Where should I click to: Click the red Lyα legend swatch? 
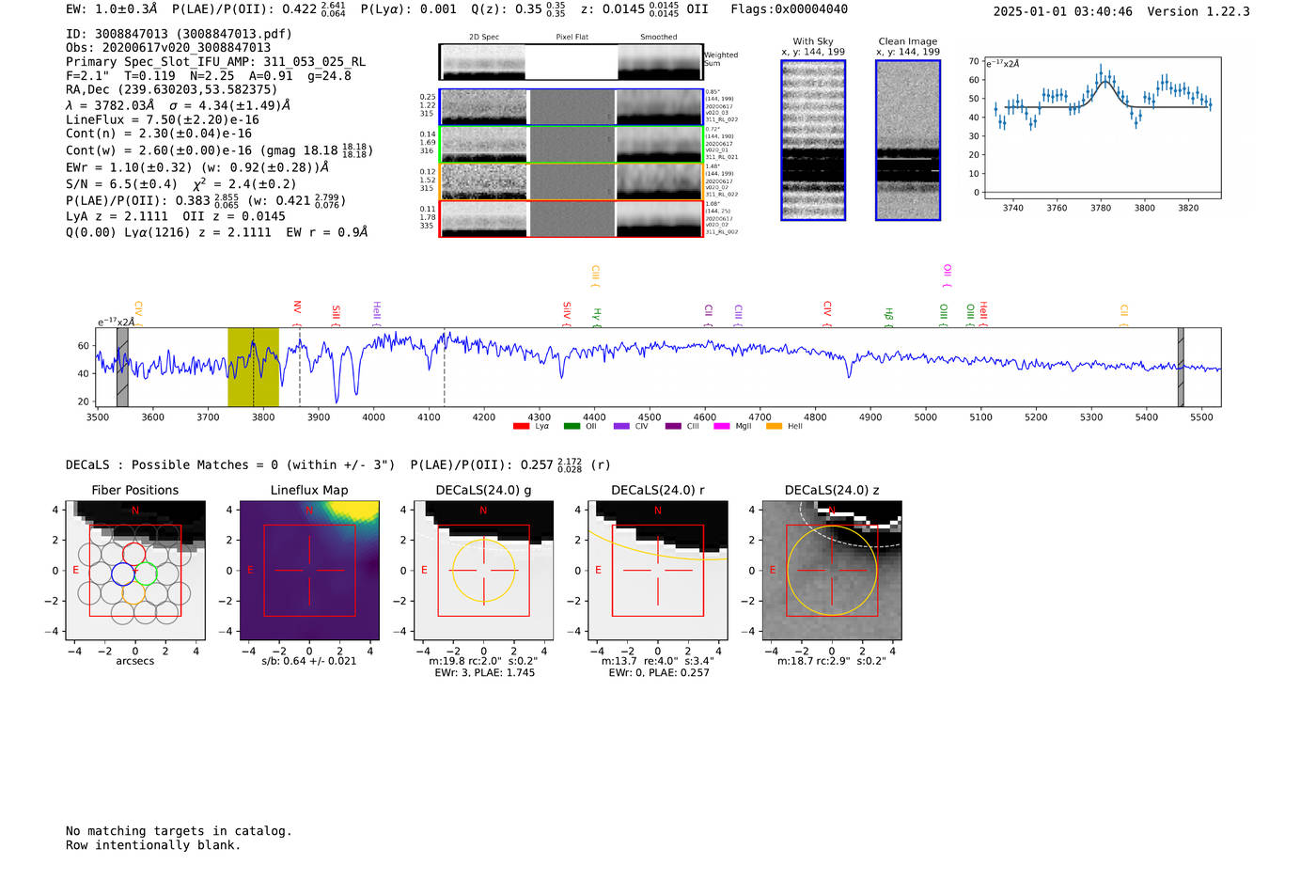(521, 427)
